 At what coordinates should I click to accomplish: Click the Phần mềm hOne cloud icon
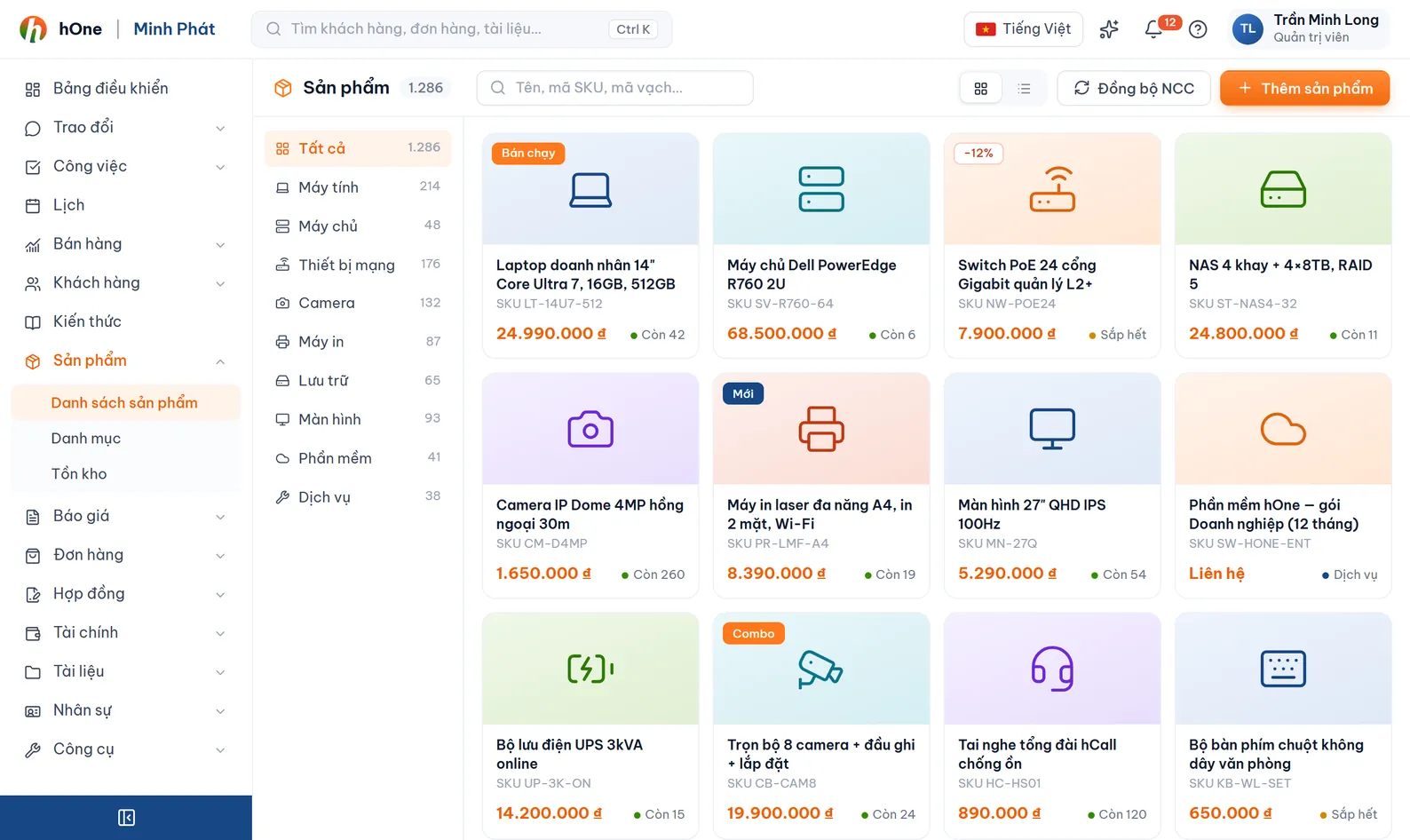click(1283, 429)
